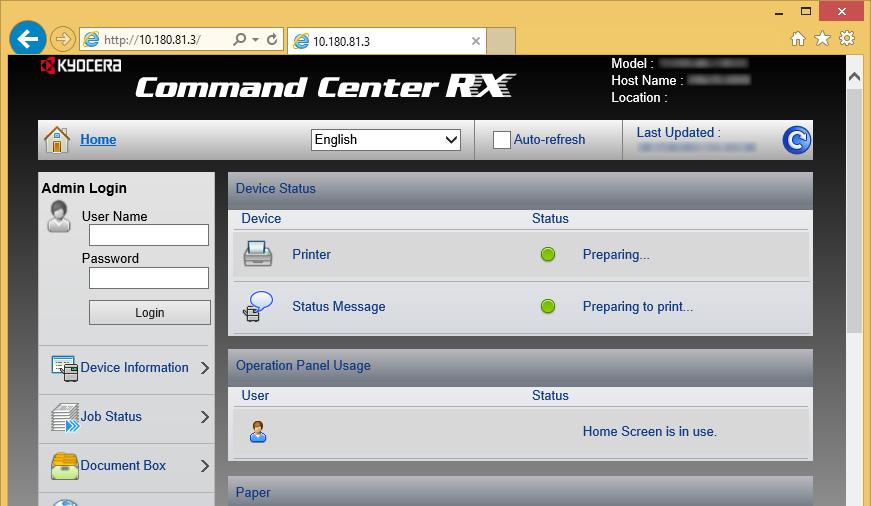Open the Home link
The height and width of the screenshot is (506, 871).
click(98, 139)
